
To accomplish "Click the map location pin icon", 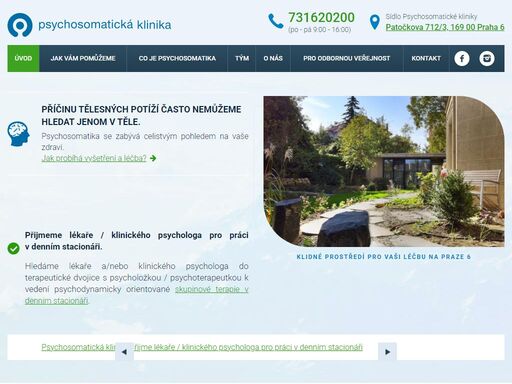I will pos(375,22).
